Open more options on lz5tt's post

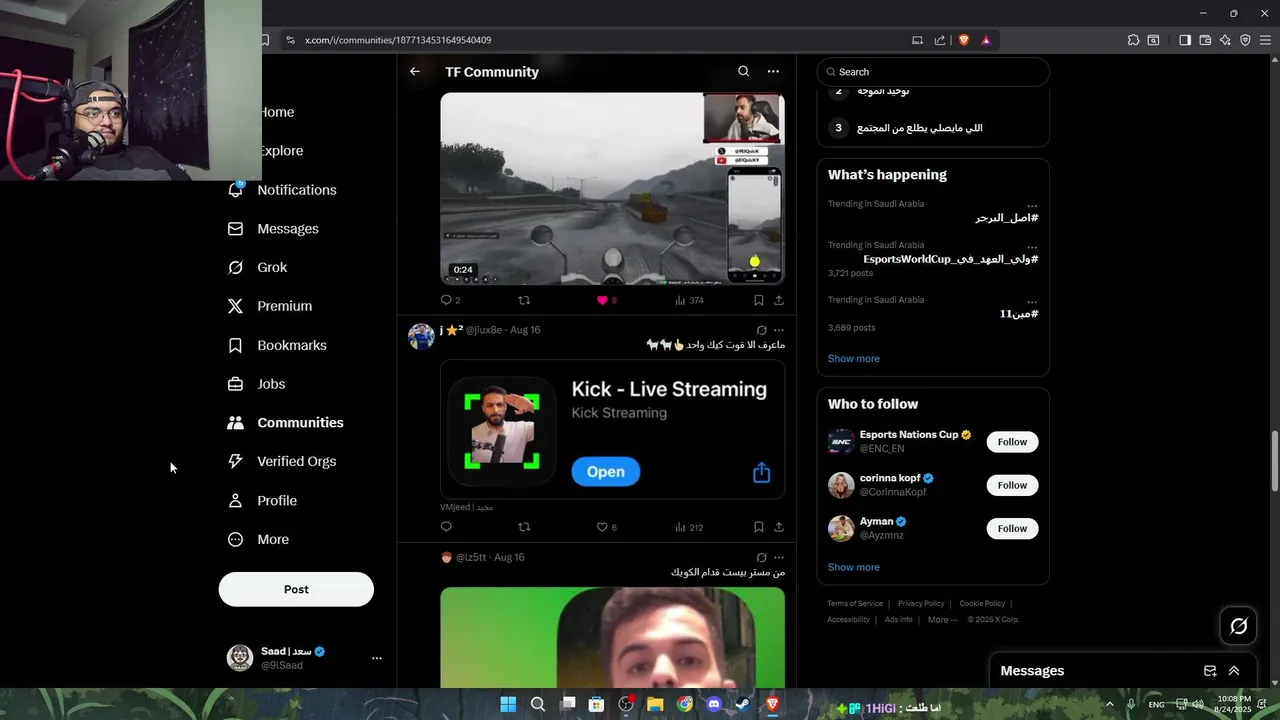(x=779, y=557)
